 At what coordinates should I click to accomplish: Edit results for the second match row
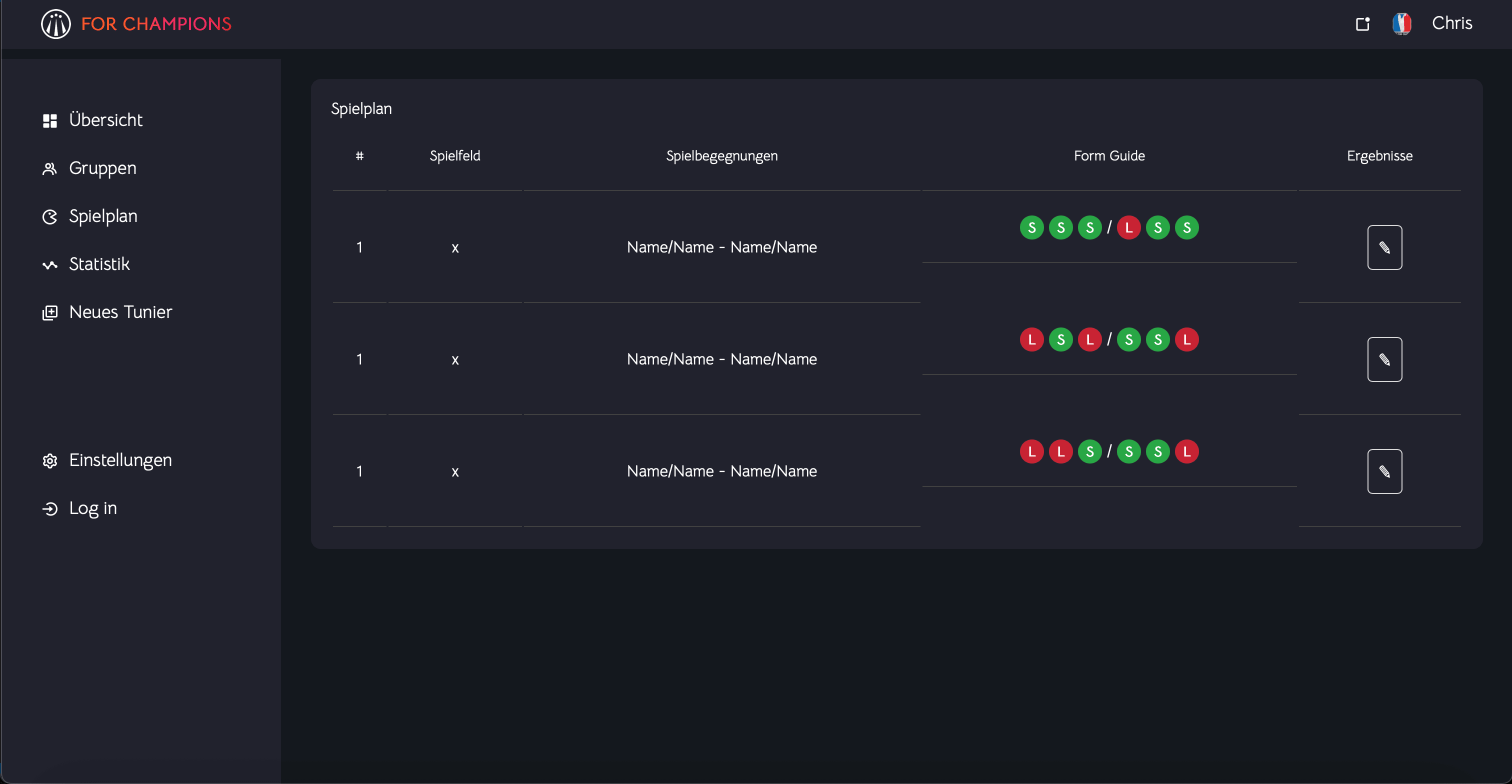[x=1384, y=359]
